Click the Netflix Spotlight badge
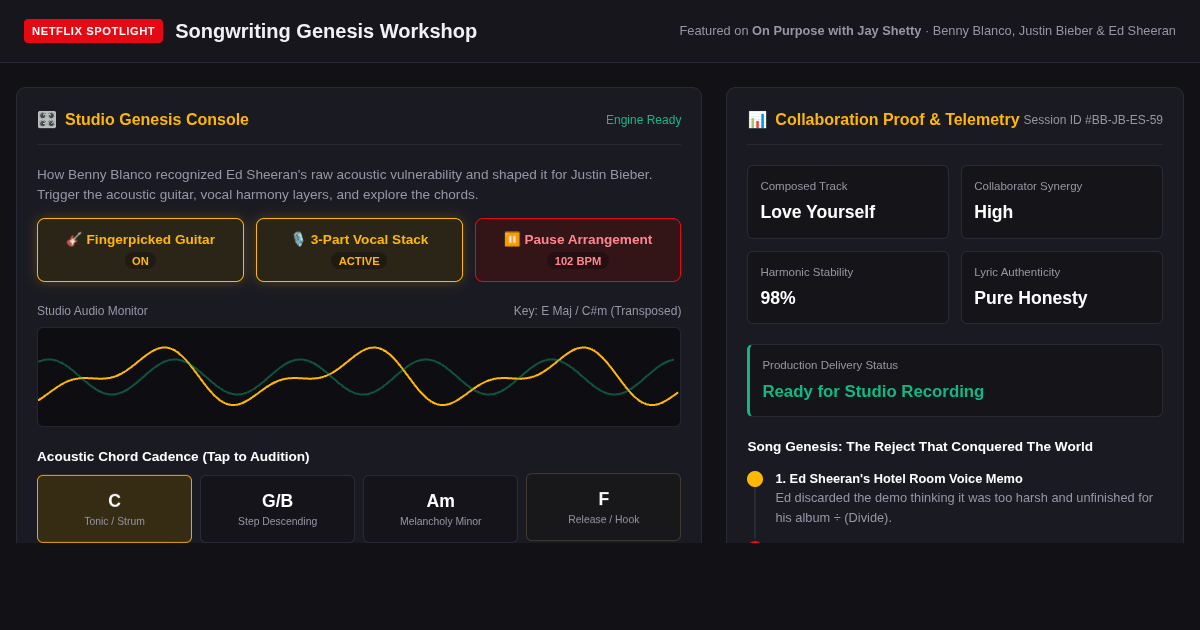1200x630 pixels. [93, 31]
